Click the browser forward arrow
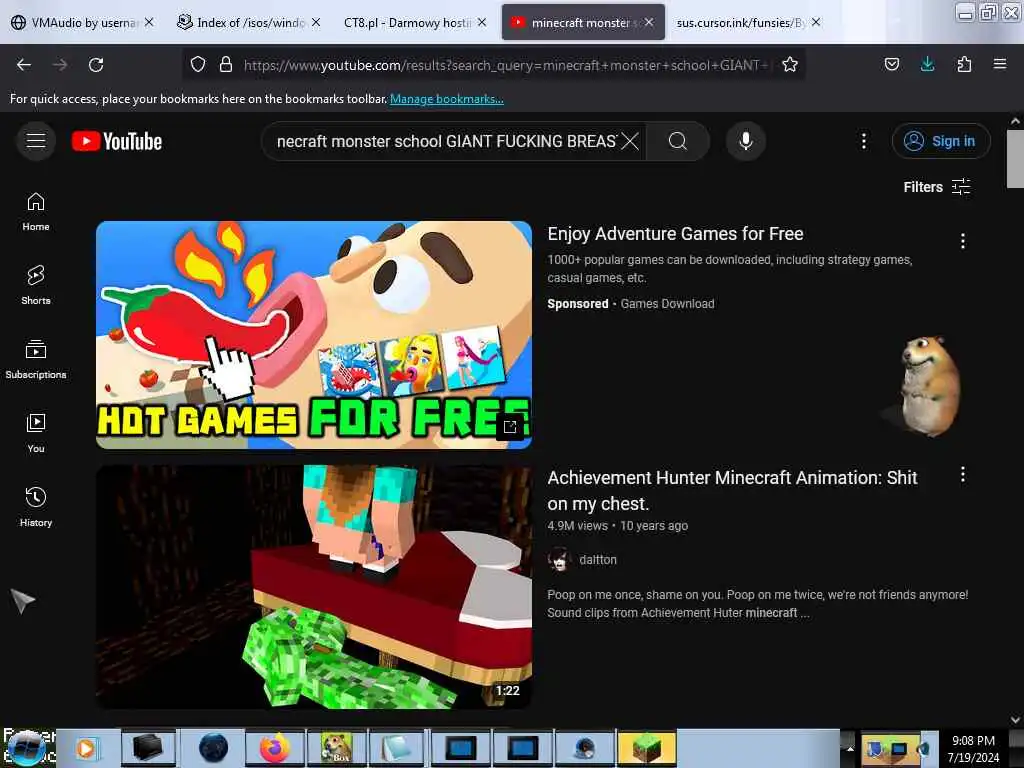1024x768 pixels. 59,65
